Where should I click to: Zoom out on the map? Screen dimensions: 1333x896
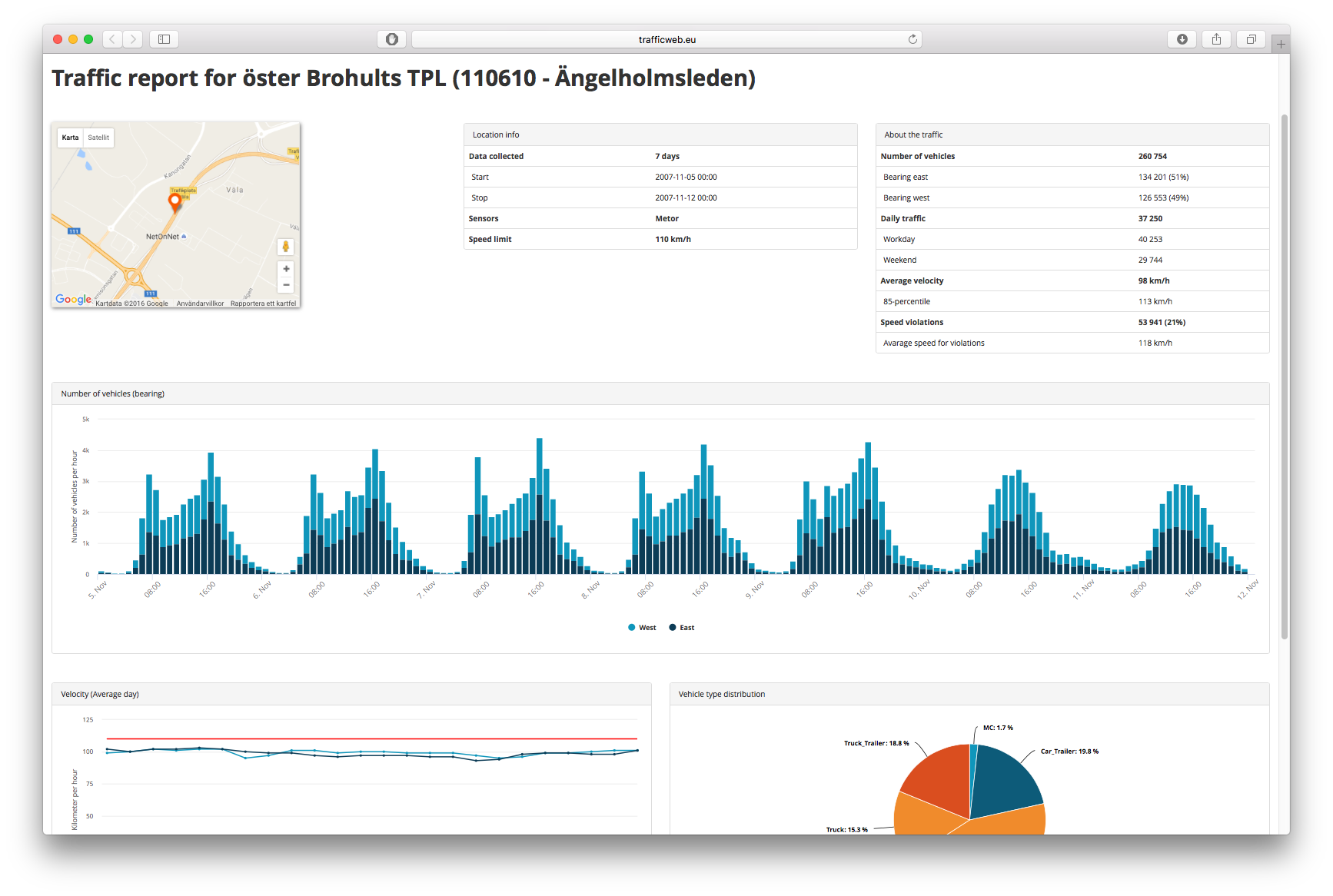pyautogui.click(x=285, y=284)
